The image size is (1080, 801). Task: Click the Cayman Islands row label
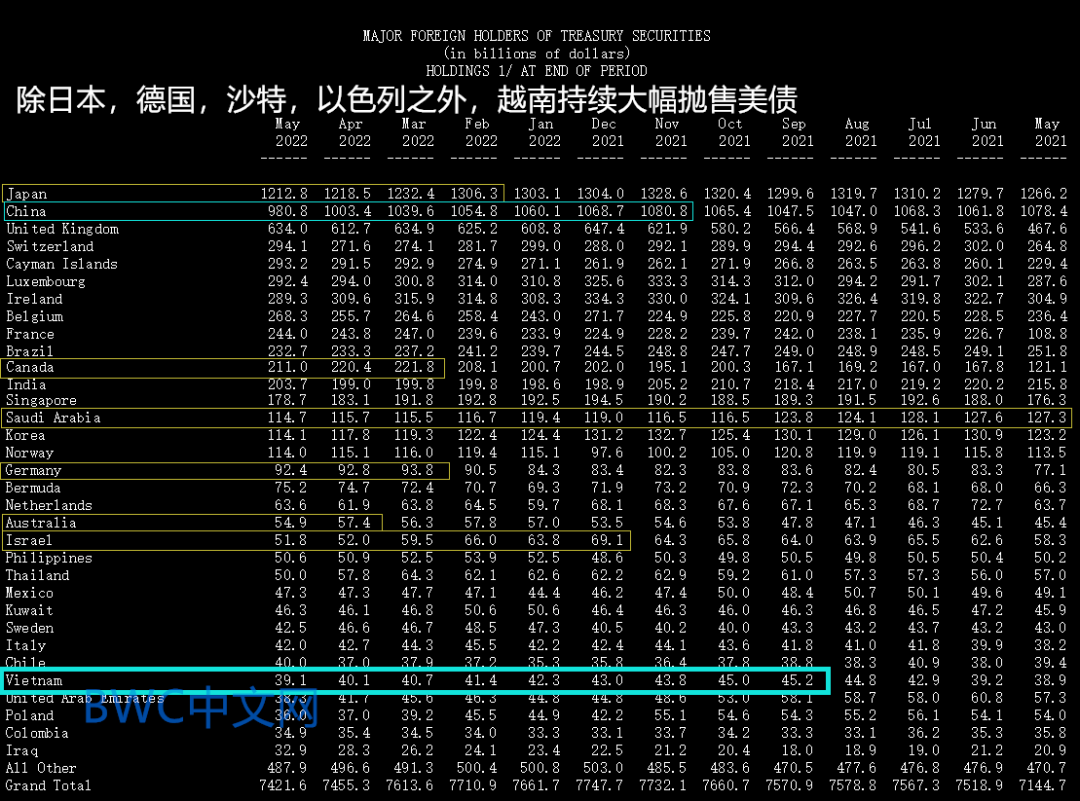(62, 264)
